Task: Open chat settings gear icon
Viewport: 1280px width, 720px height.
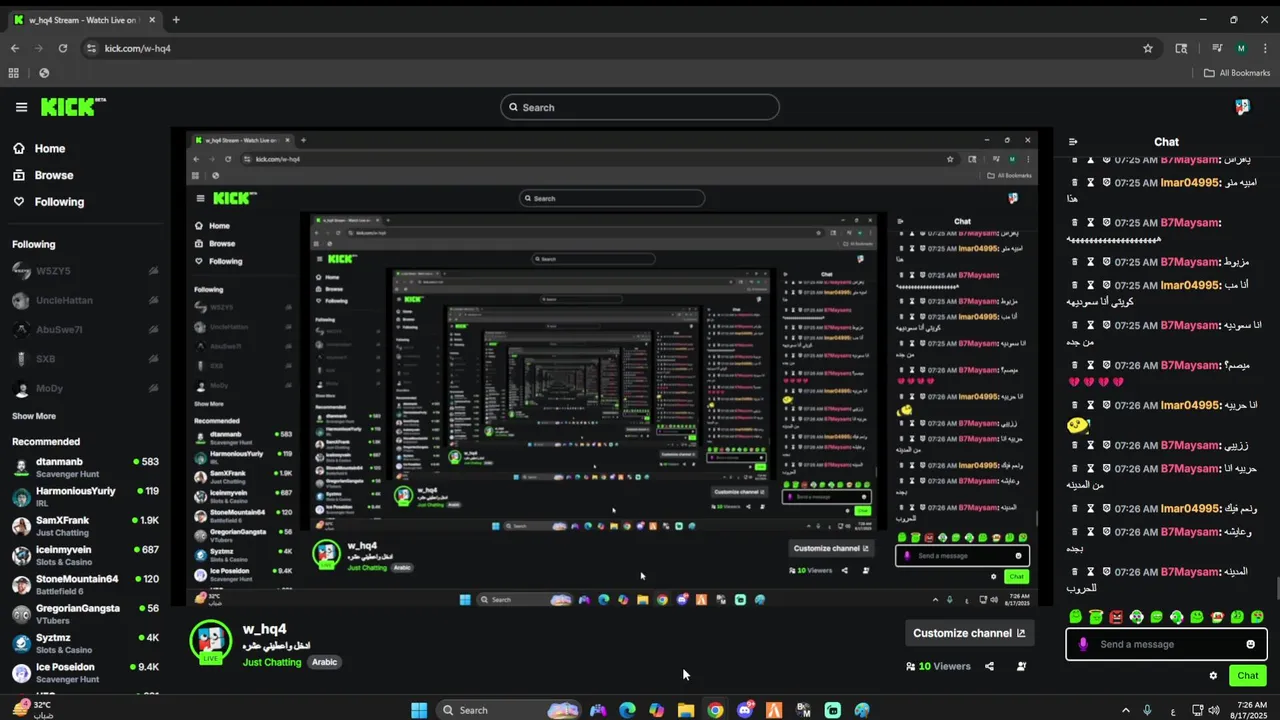Action: click(1213, 676)
